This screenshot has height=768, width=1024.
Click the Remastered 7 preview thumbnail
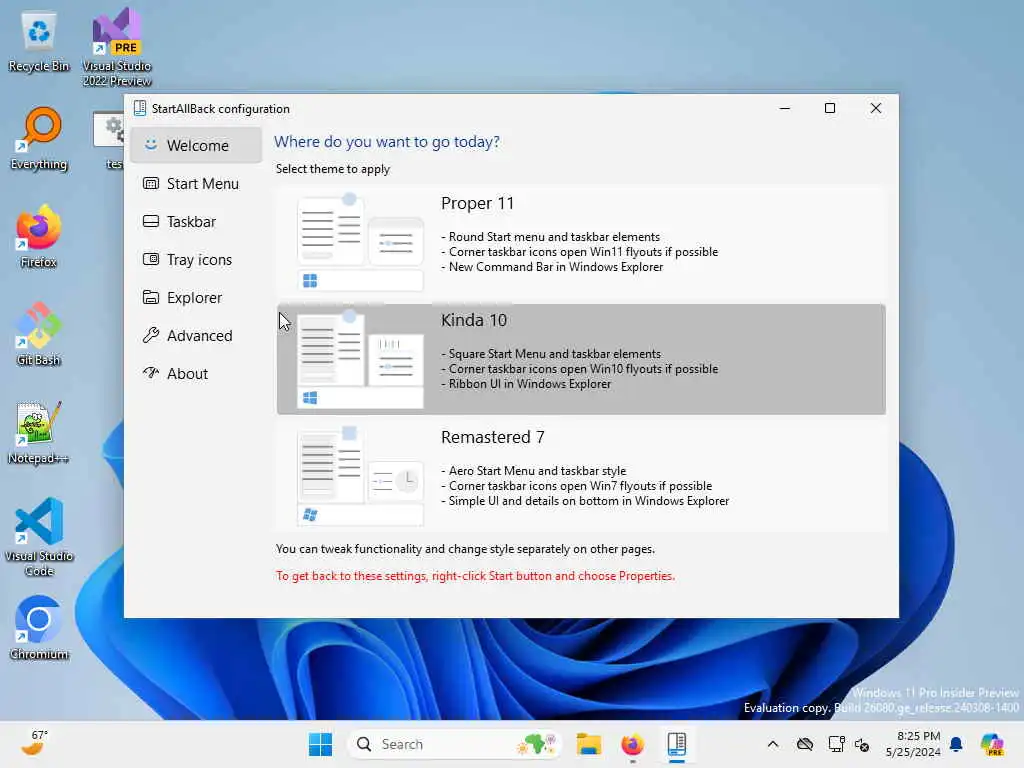pos(360,476)
